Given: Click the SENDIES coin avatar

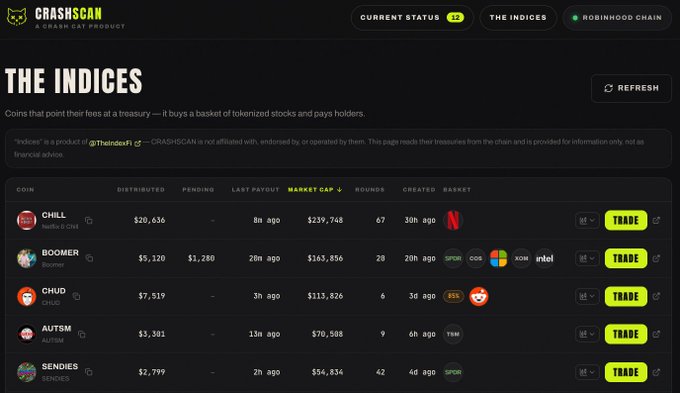Looking at the screenshot, I should click(x=26, y=372).
